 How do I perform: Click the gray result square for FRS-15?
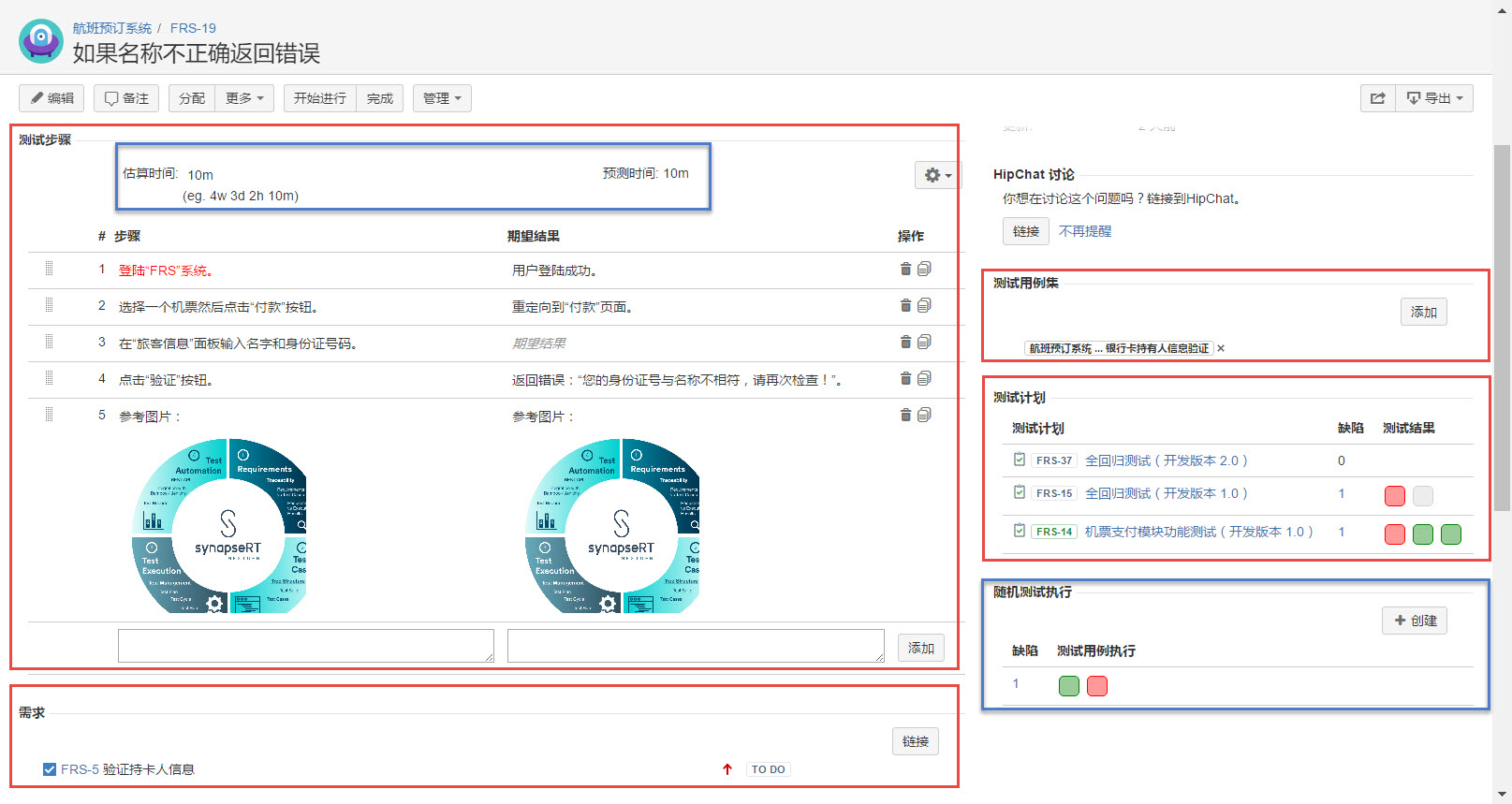point(1423,496)
